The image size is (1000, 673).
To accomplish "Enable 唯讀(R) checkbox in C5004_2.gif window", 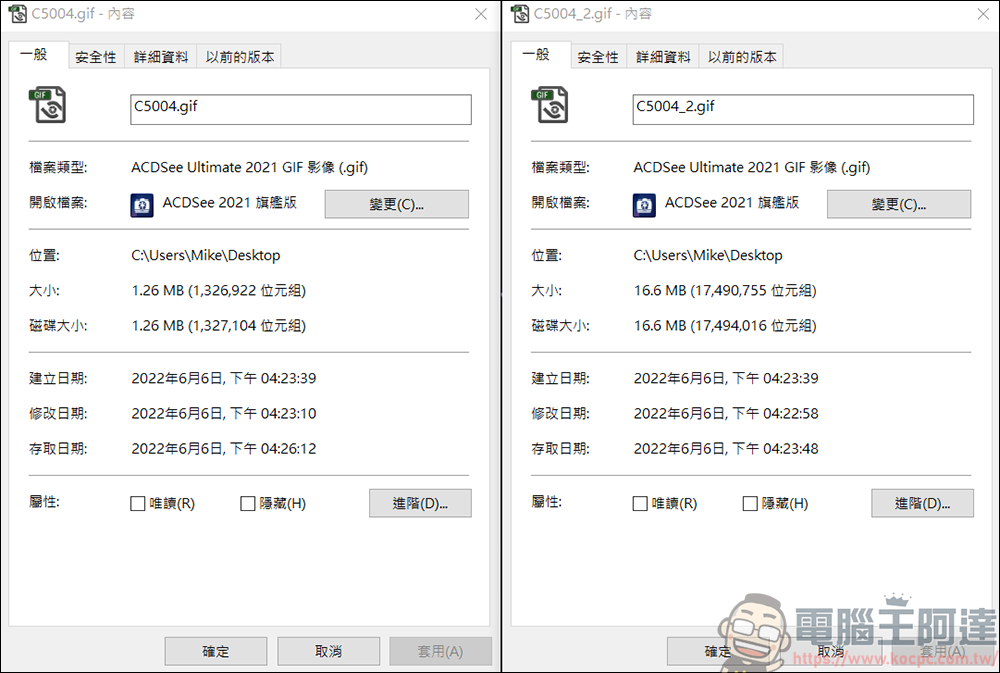I will click(640, 503).
